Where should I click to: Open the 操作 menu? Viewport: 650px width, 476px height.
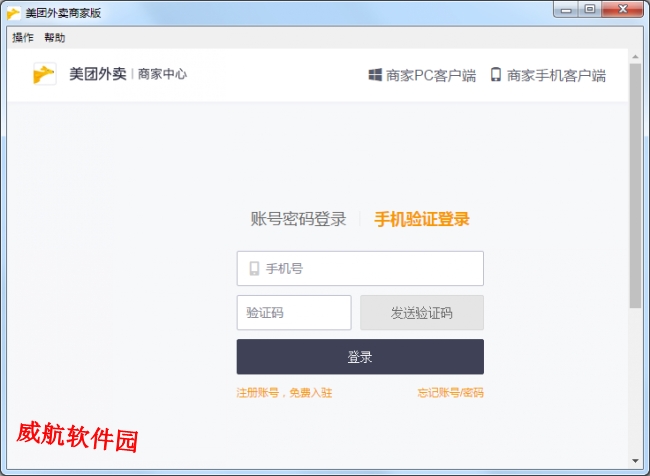click(x=23, y=38)
